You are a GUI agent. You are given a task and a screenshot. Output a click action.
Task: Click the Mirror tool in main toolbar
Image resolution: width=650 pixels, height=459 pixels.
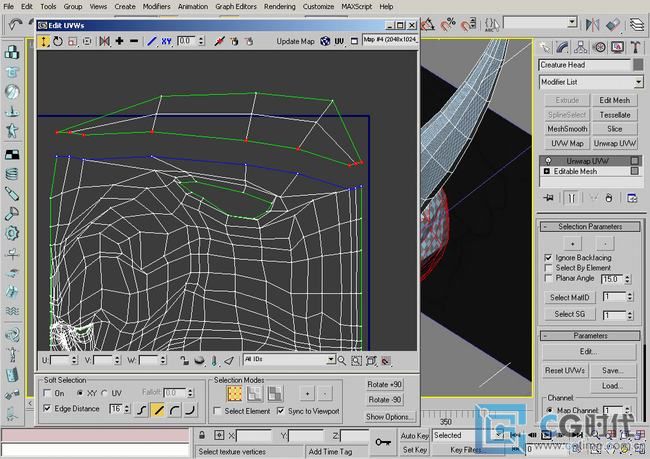pos(592,24)
